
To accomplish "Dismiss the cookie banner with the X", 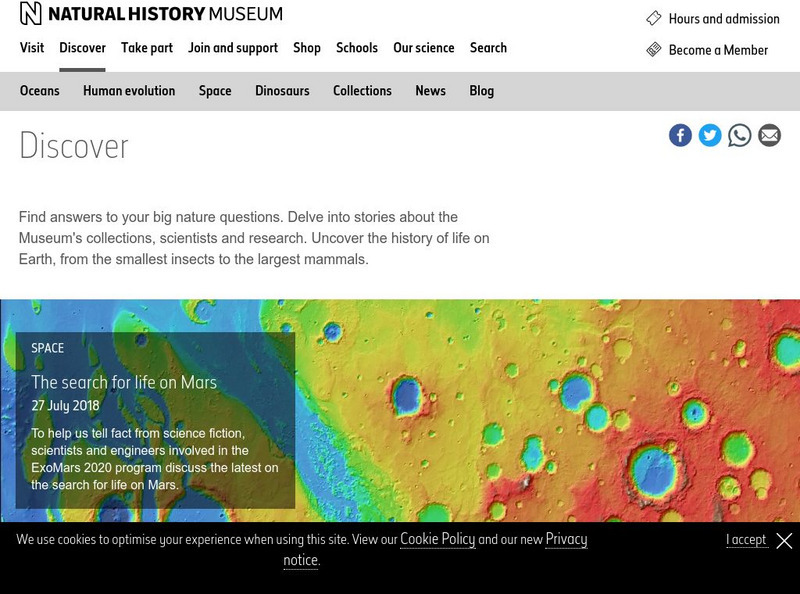I will pos(783,542).
